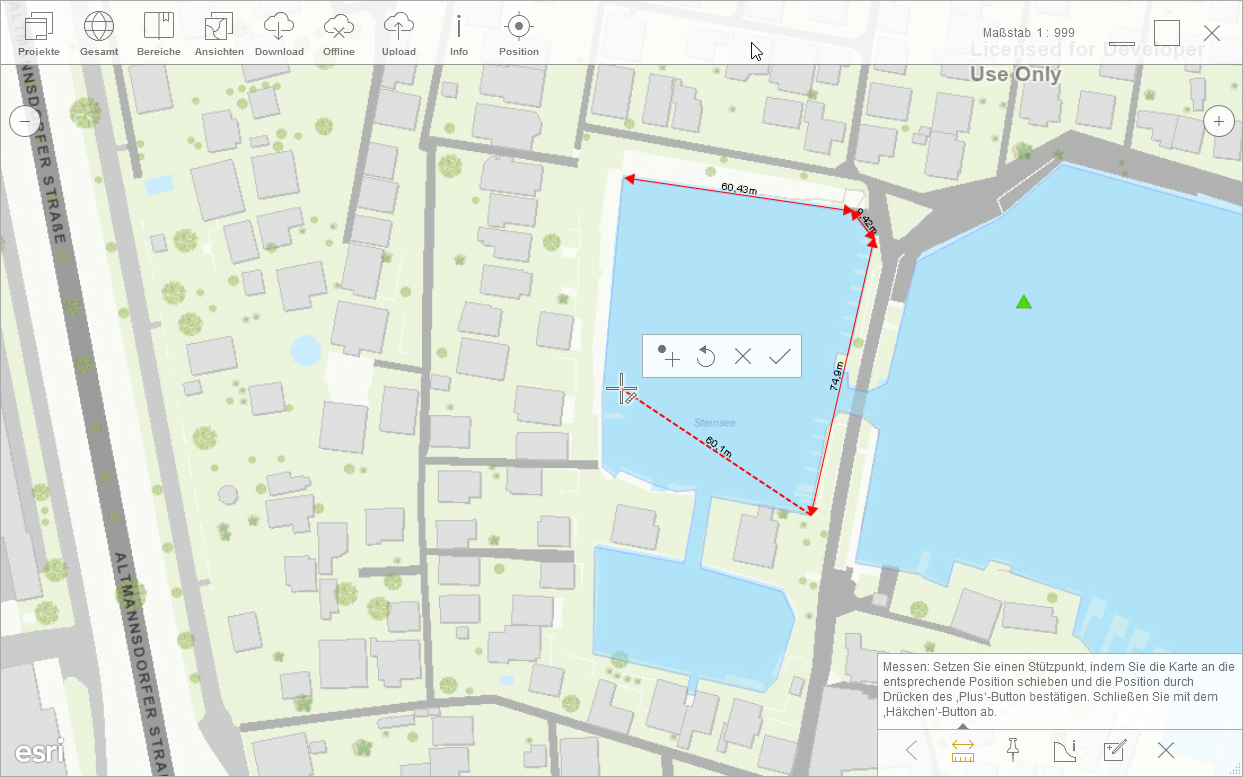Image resolution: width=1243 pixels, height=777 pixels.
Task: Go back using left chevron arrow
Action: 911,750
